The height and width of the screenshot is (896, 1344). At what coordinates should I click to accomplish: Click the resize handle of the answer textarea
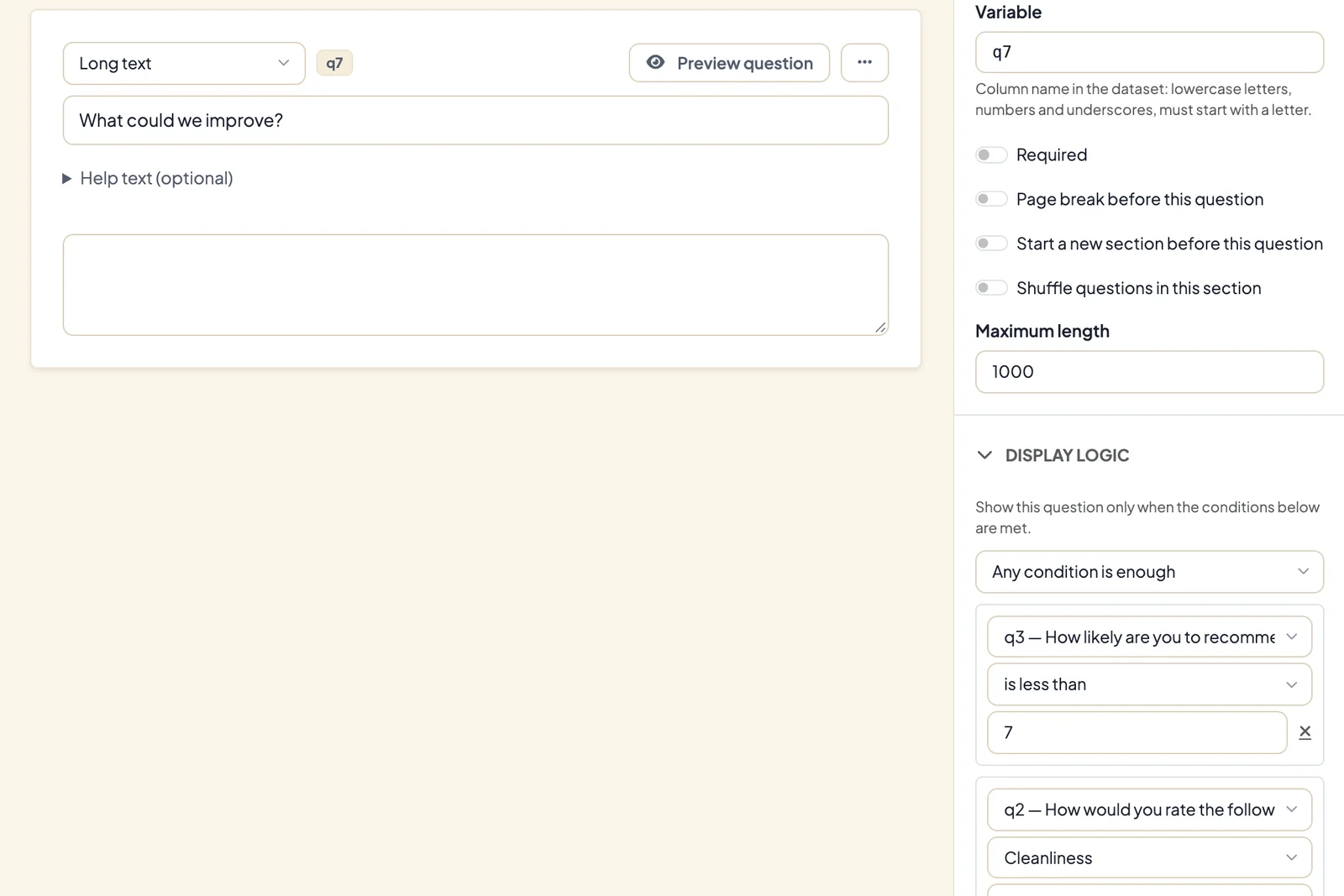pyautogui.click(x=880, y=327)
